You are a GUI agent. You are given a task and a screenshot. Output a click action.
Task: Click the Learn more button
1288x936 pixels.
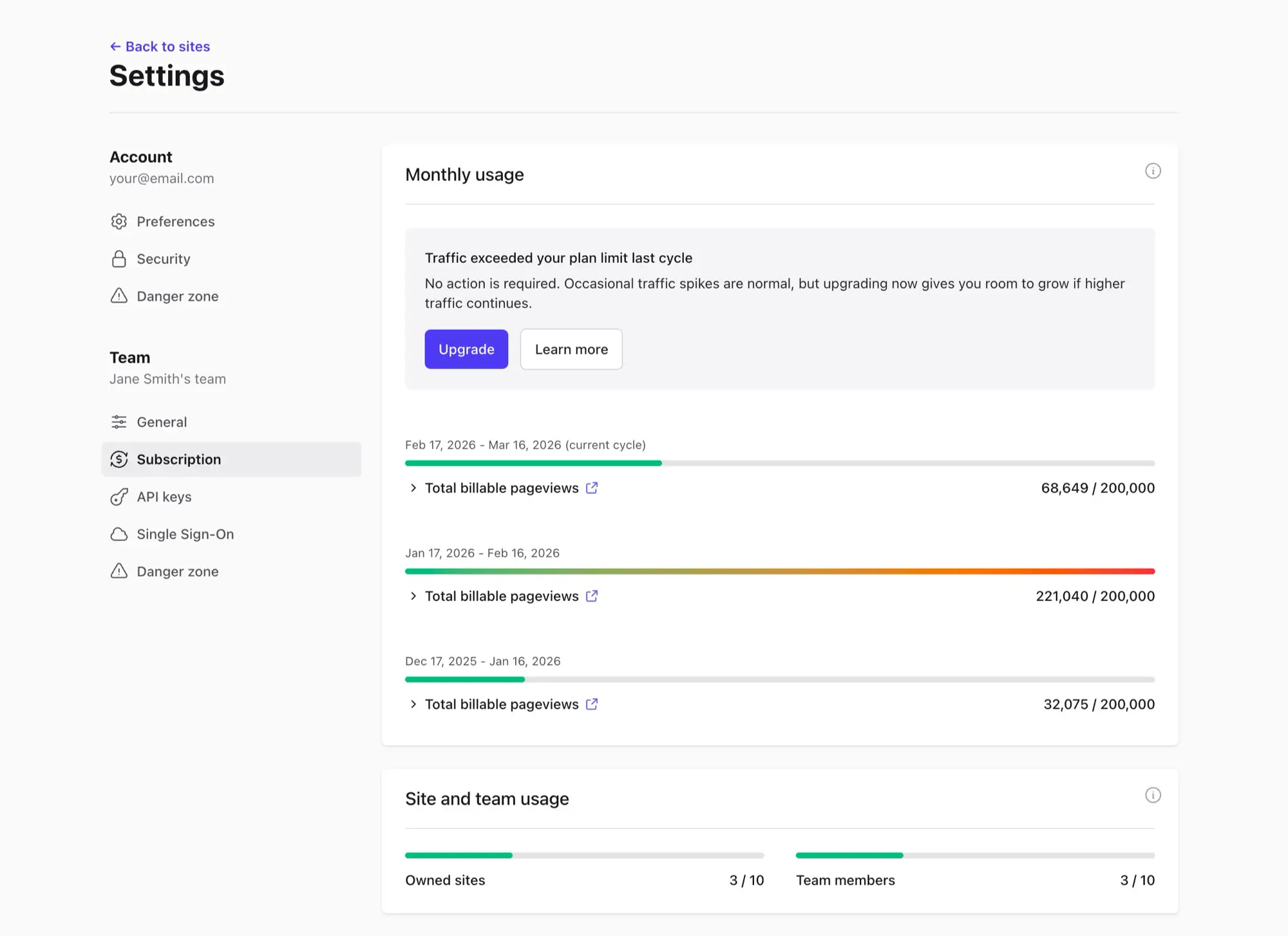coord(571,350)
